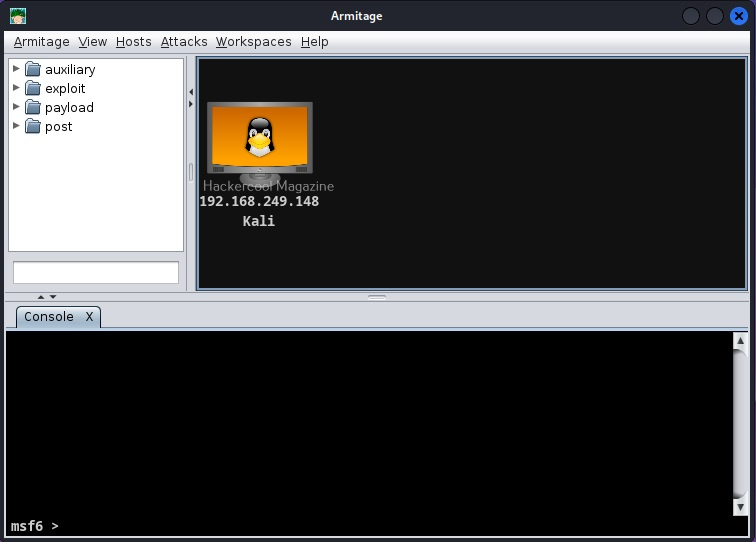Select the payload tree label
756x542 pixels.
click(x=69, y=108)
